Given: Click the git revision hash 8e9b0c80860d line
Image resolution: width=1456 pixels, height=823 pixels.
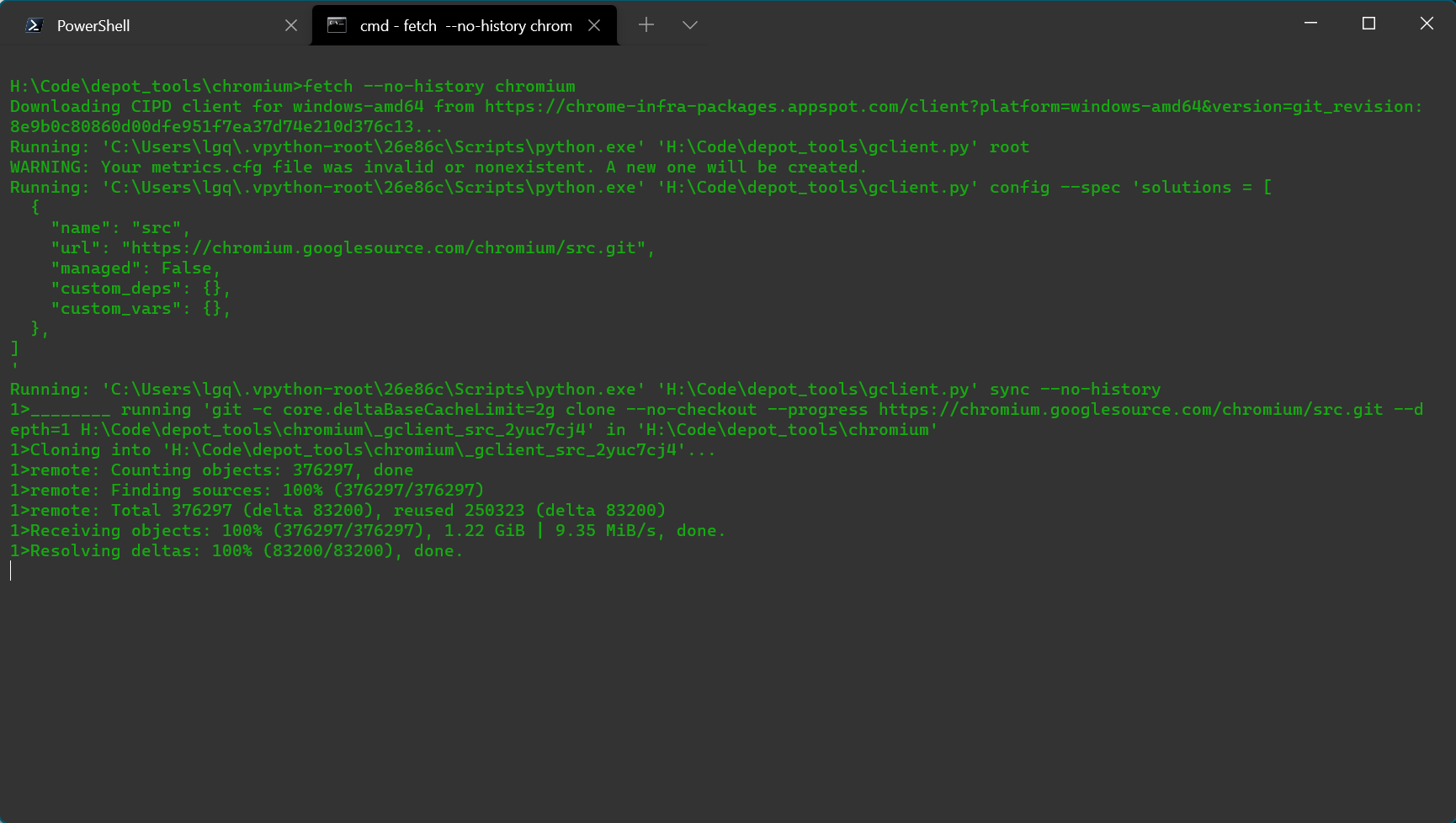Looking at the screenshot, I should point(227,127).
